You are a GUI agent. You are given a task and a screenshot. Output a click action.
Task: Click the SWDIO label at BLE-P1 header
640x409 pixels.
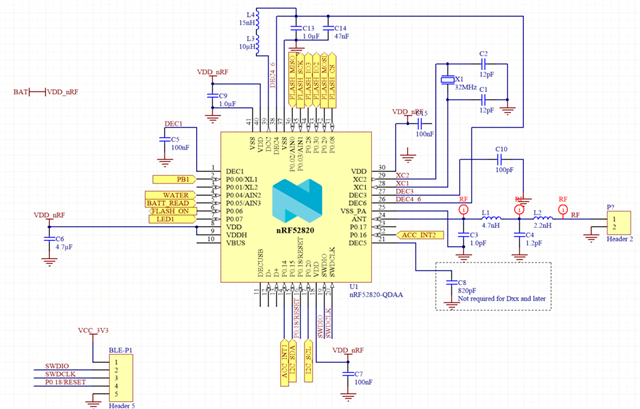[57, 366]
